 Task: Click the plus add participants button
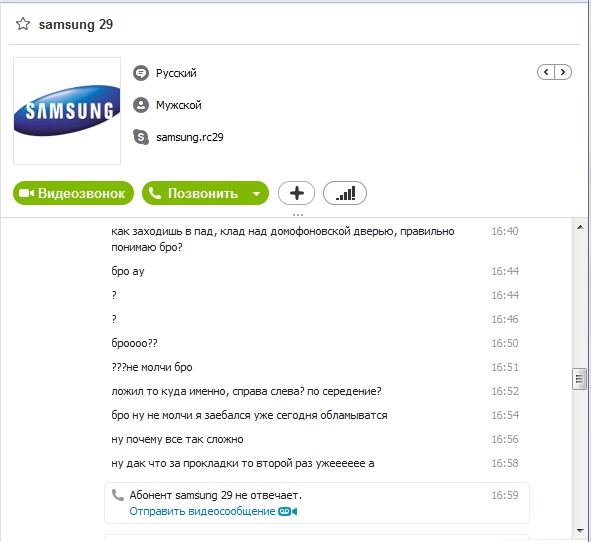297,193
